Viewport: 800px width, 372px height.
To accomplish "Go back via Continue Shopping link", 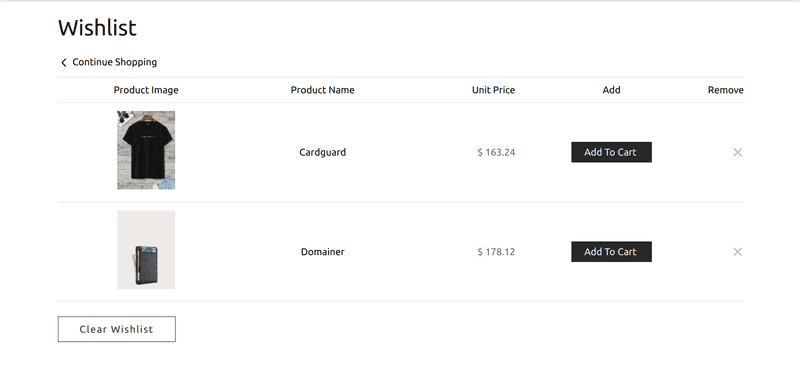I will click(x=115, y=62).
